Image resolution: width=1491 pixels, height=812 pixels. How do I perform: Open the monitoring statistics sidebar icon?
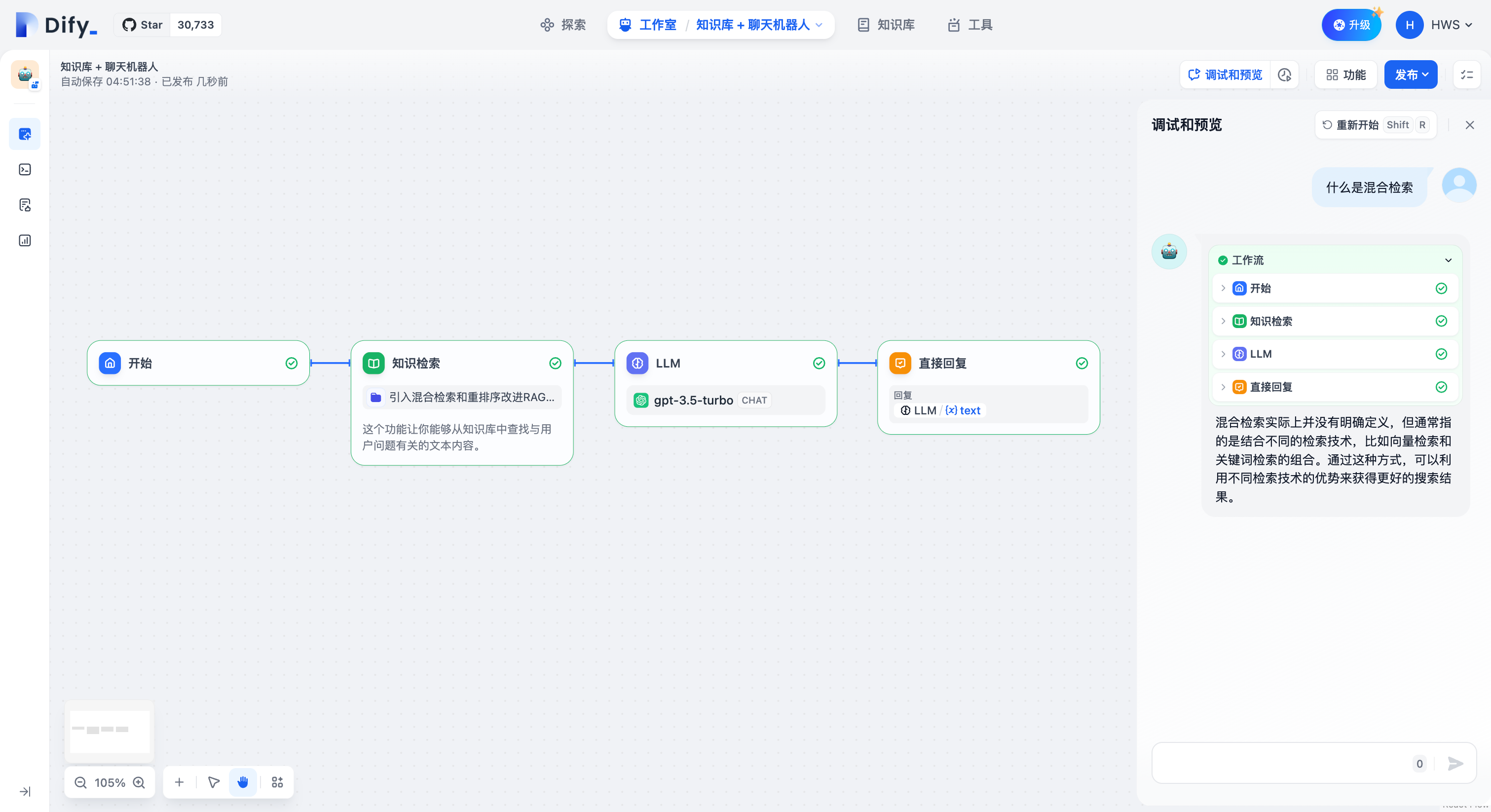[25, 240]
